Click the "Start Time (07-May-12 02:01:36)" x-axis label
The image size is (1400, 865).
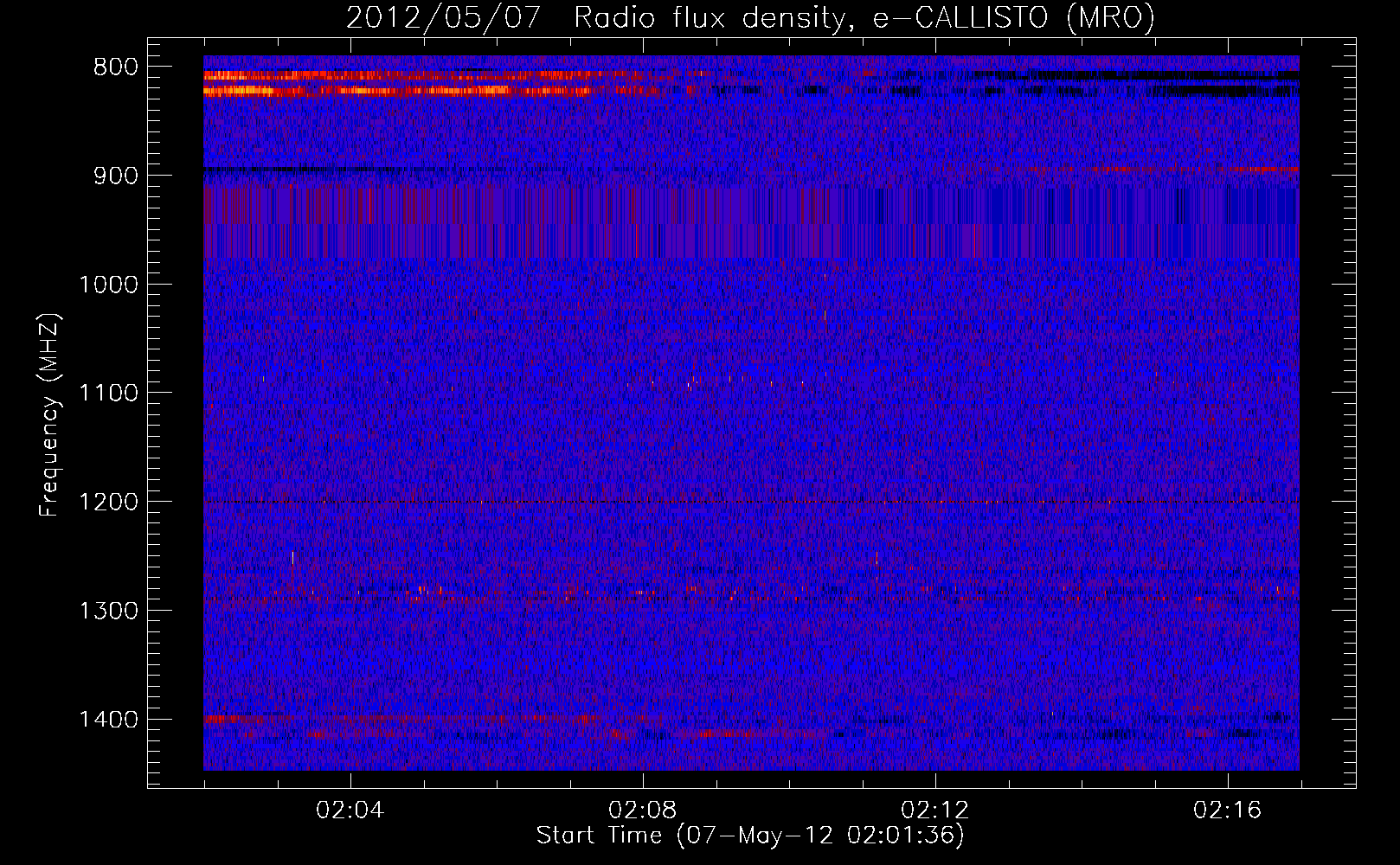[x=750, y=836]
